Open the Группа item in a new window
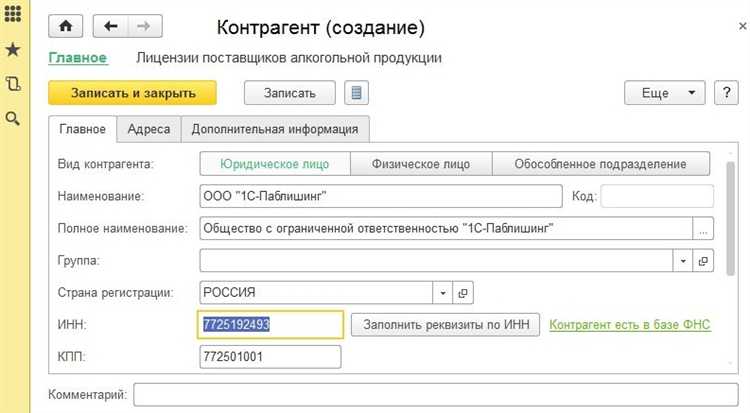Image resolution: width=750 pixels, height=413 pixels. (703, 261)
